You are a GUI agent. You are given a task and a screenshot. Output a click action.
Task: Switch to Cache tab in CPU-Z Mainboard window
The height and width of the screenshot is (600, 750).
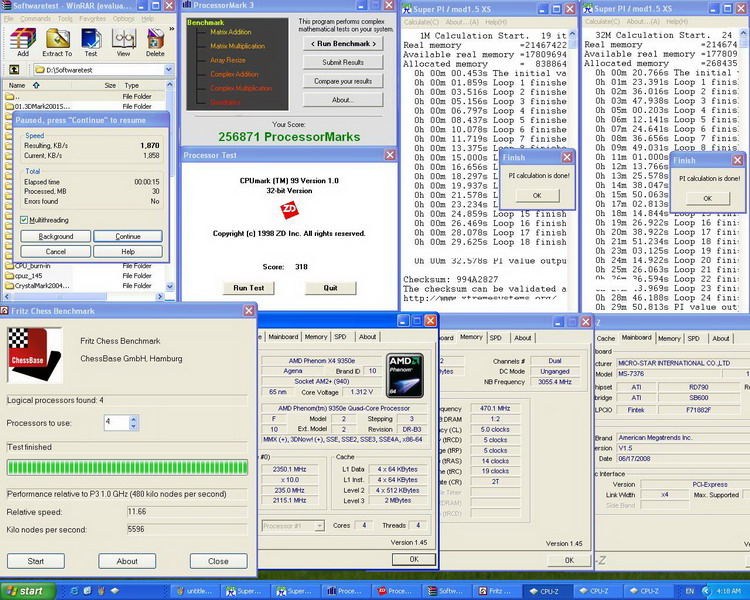click(606, 338)
